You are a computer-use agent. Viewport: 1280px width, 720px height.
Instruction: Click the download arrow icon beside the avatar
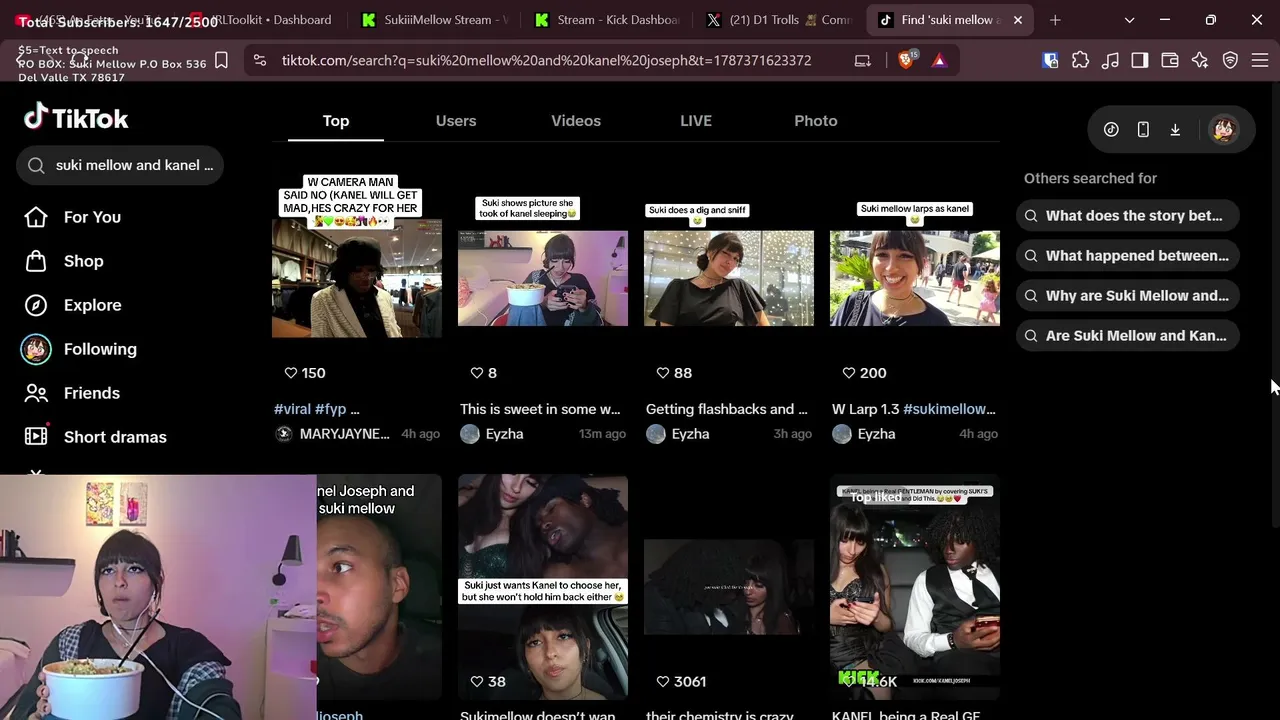(x=1175, y=129)
